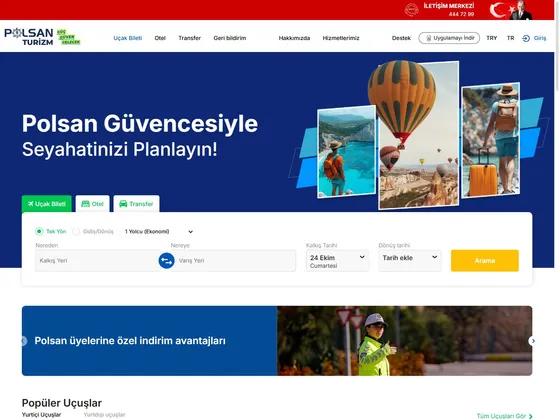This screenshot has width=560, height=419.
Task: Open 1 Yolcu (Ekonomi) passenger dropdown
Action: (x=159, y=231)
